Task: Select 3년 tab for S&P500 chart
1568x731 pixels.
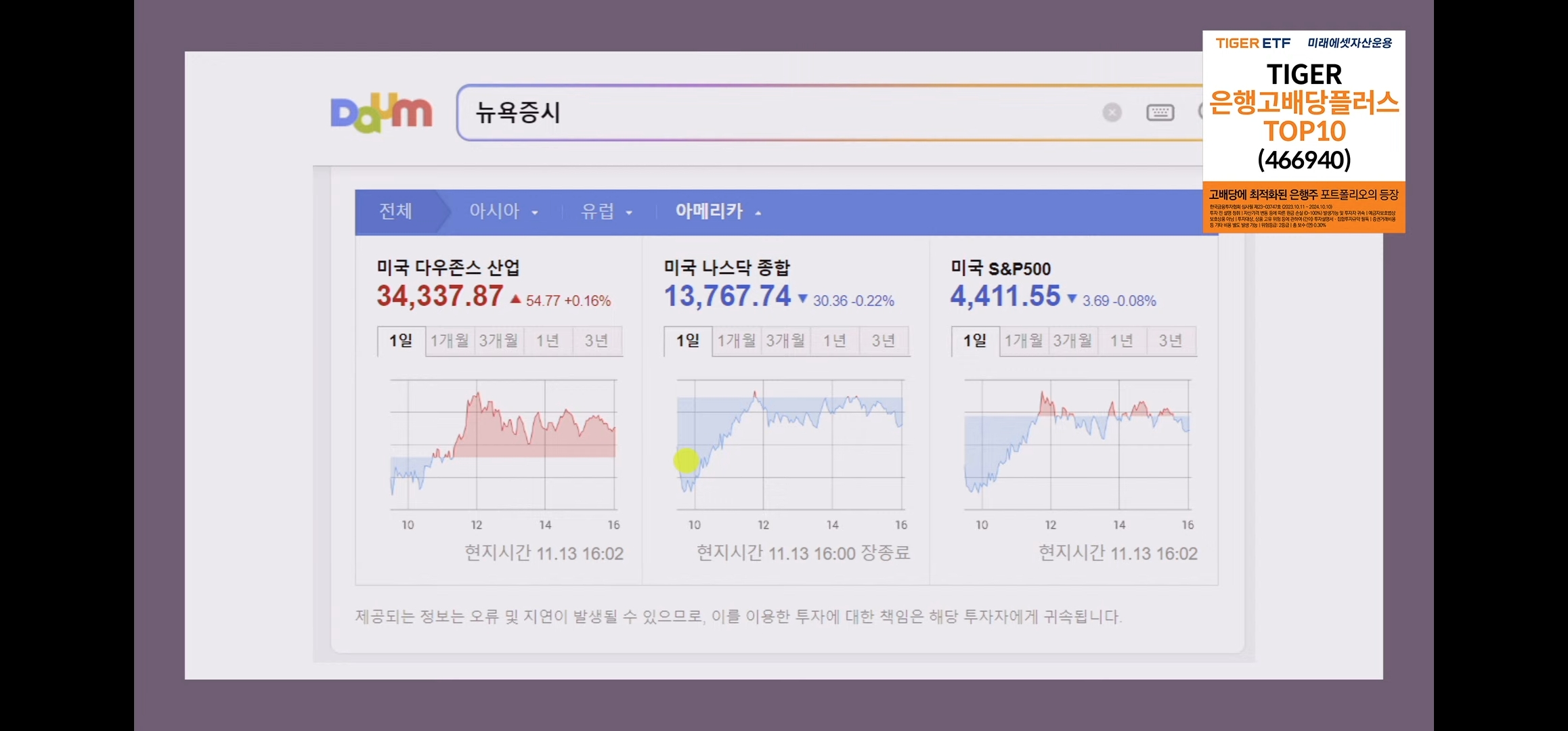Action: point(1171,340)
